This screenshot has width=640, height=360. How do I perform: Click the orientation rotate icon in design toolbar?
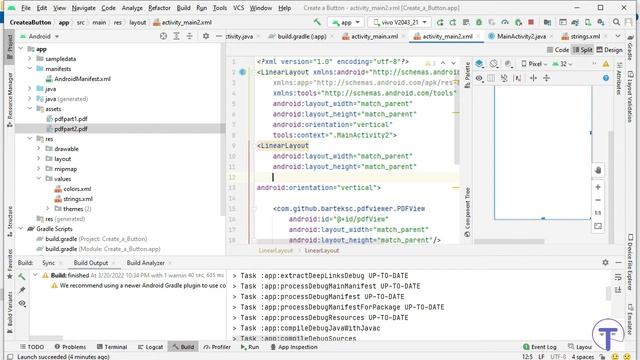coord(494,64)
